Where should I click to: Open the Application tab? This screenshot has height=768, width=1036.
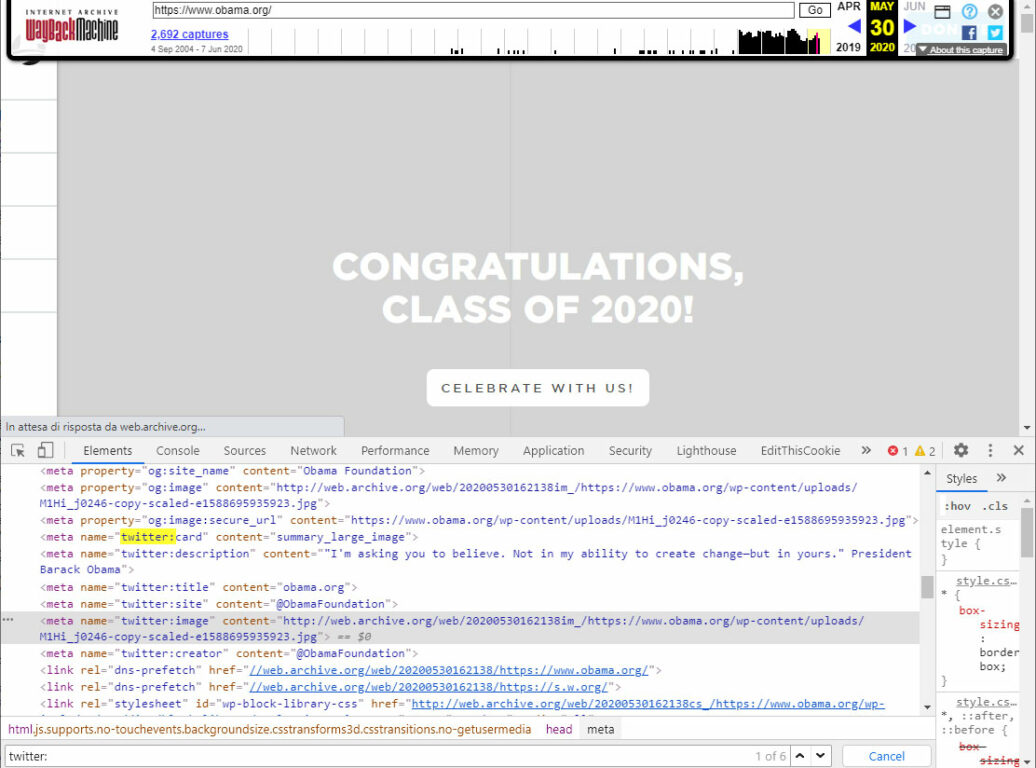(554, 451)
